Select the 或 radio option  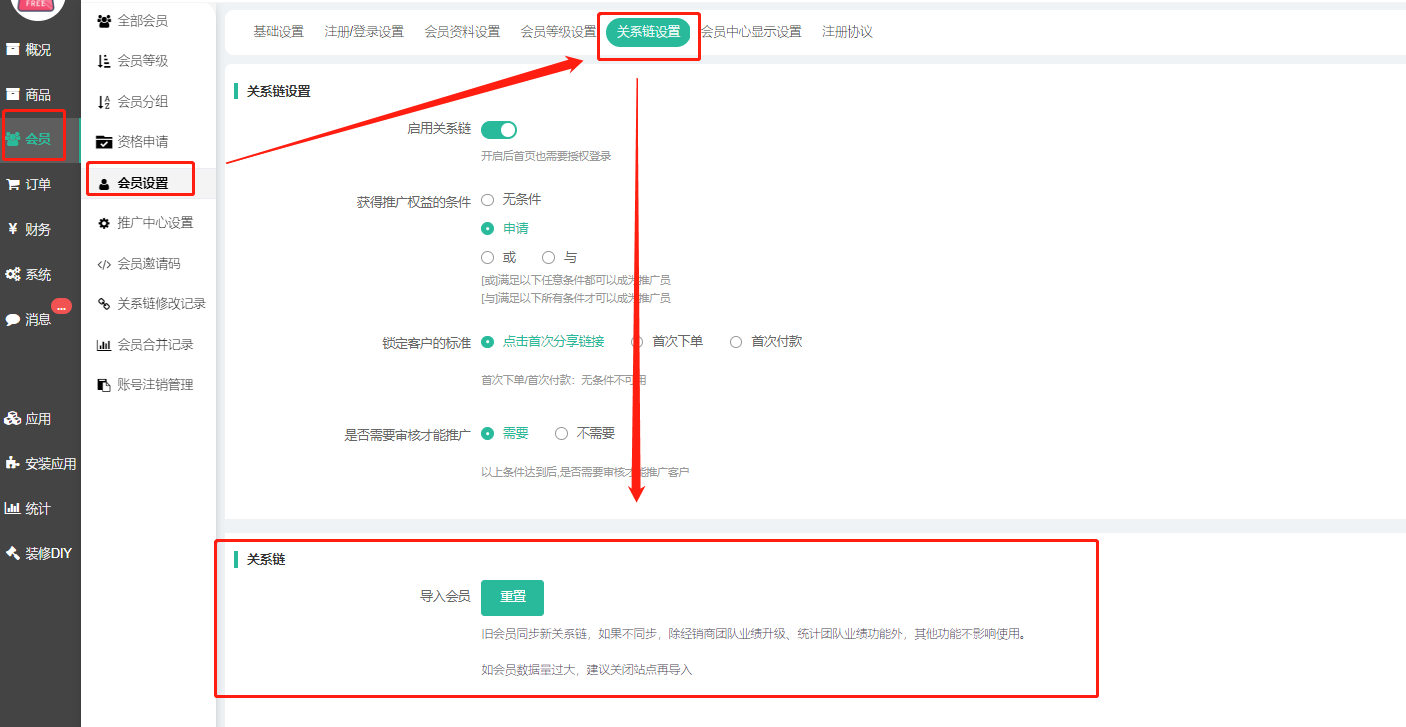[488, 257]
